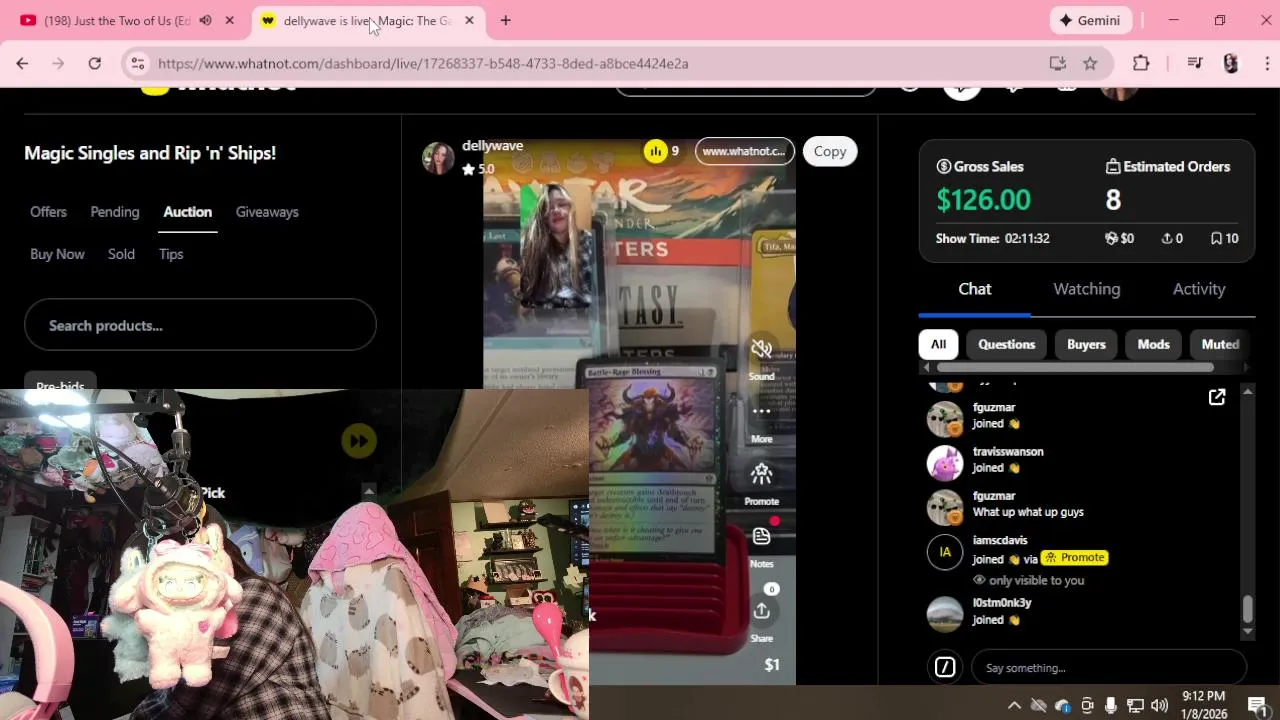Bookmark this page with the star

[x=1090, y=63]
